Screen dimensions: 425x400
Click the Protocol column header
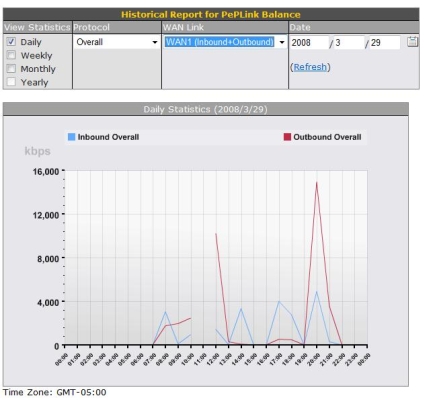click(x=91, y=27)
